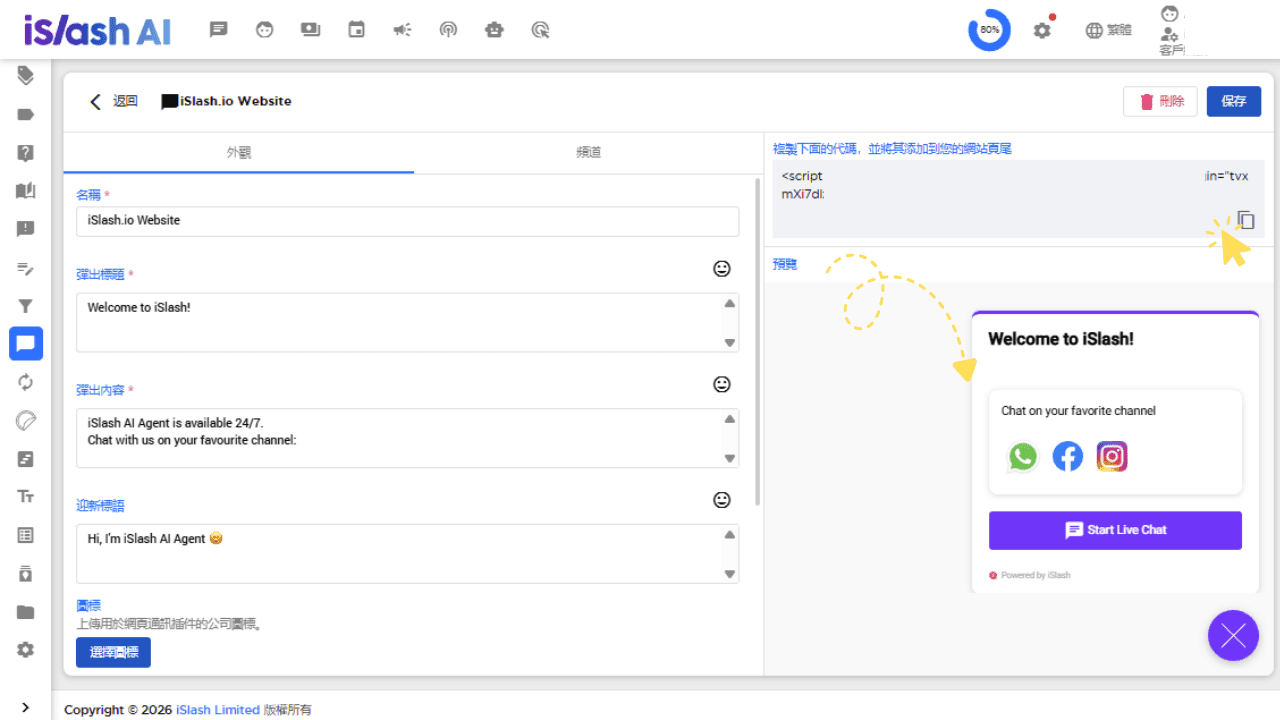
Task: Open the folder icon in sidebar
Action: click(x=26, y=612)
